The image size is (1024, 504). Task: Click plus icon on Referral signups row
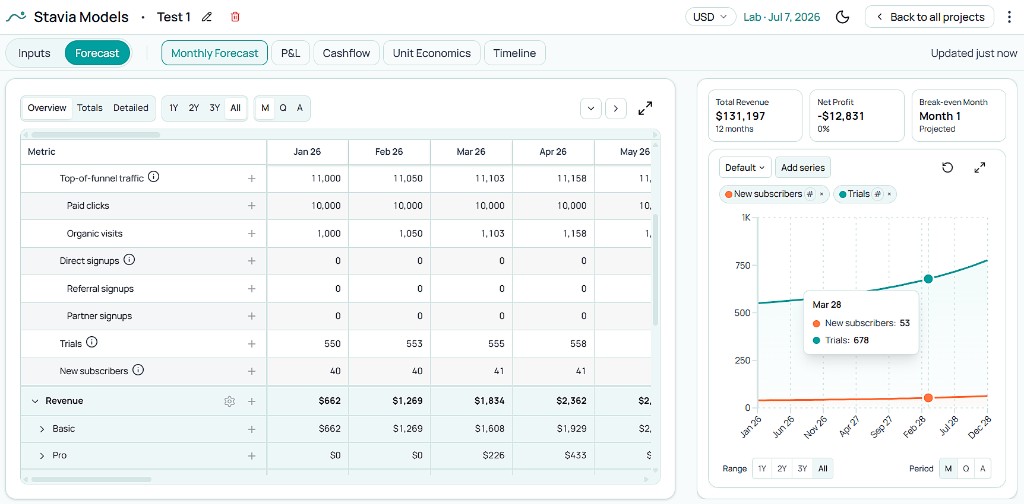click(251, 289)
